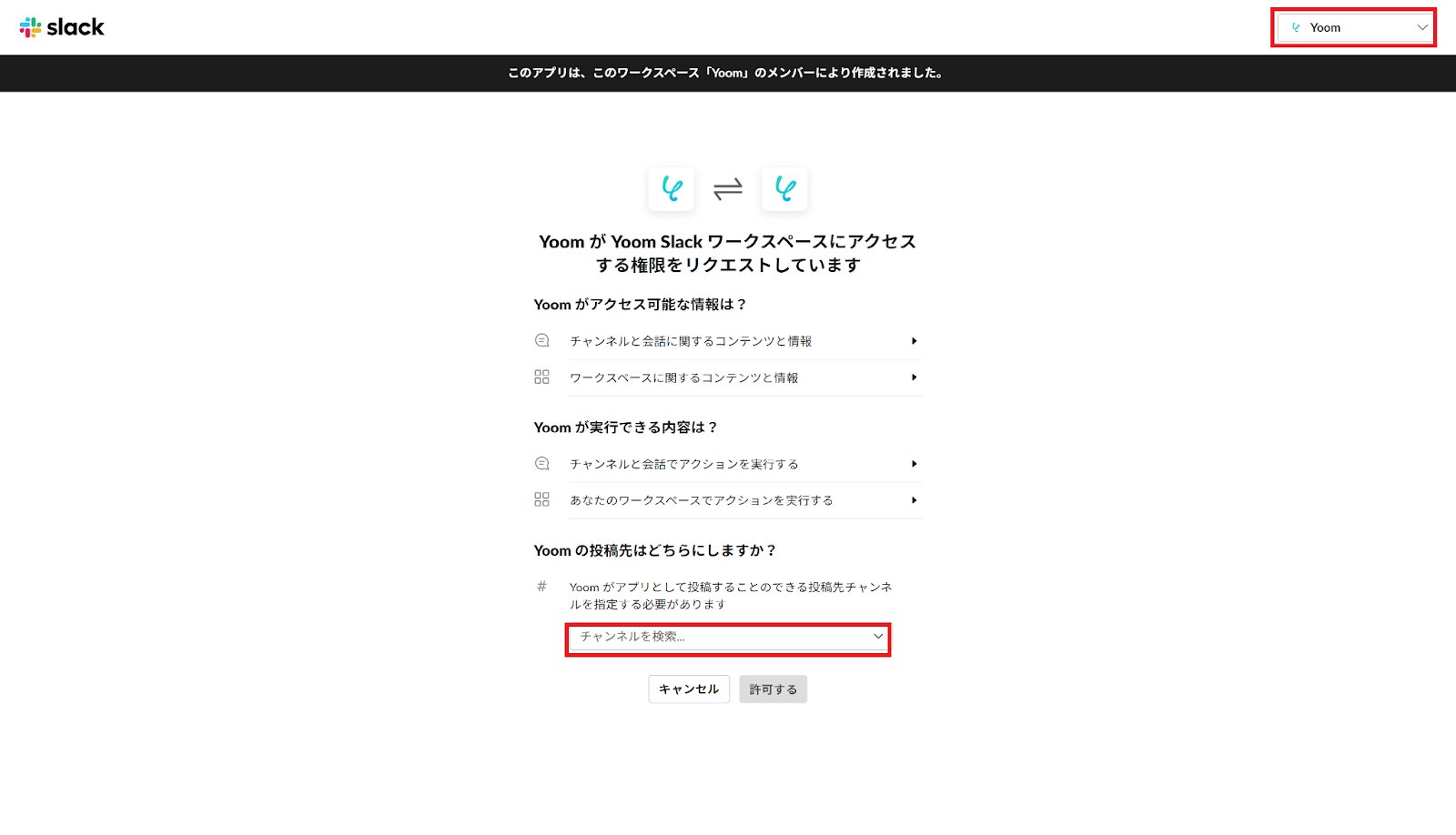
Task: Click the right Yoom workspace icon
Action: click(x=784, y=188)
